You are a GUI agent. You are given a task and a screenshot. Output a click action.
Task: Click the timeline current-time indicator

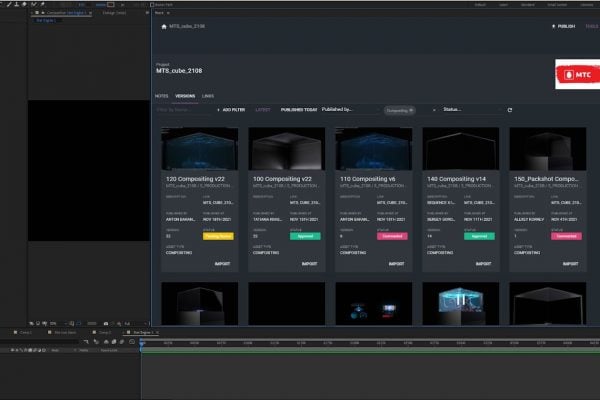pyautogui.click(x=142, y=343)
